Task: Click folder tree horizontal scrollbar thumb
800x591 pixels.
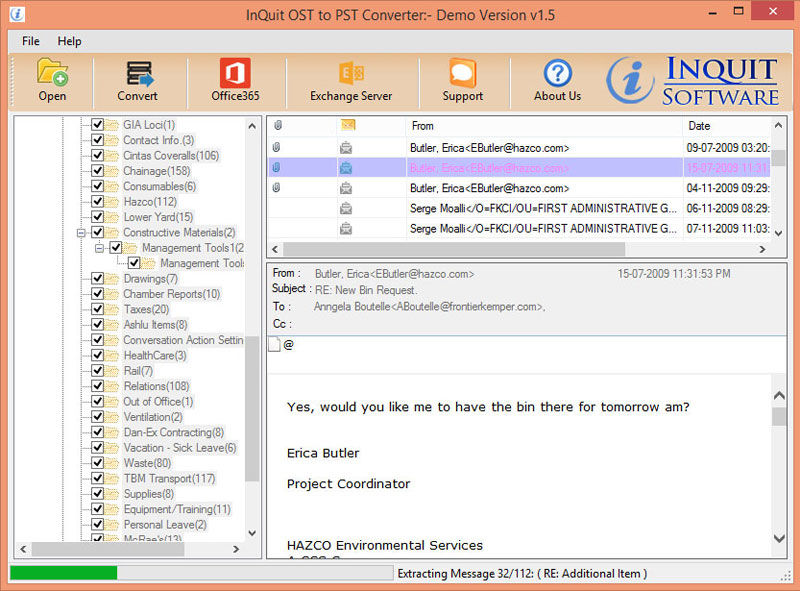Action: click(x=108, y=549)
